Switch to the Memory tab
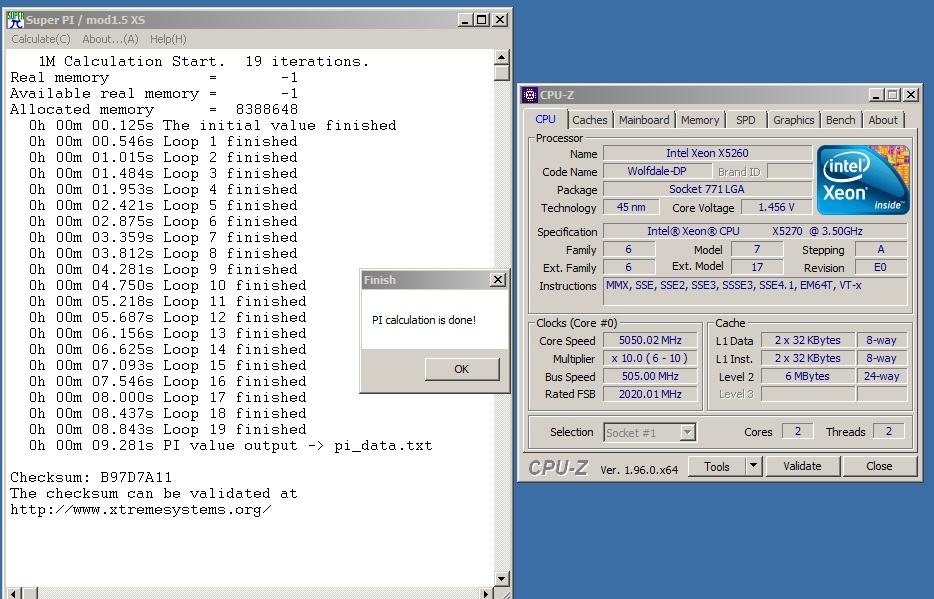 point(700,120)
